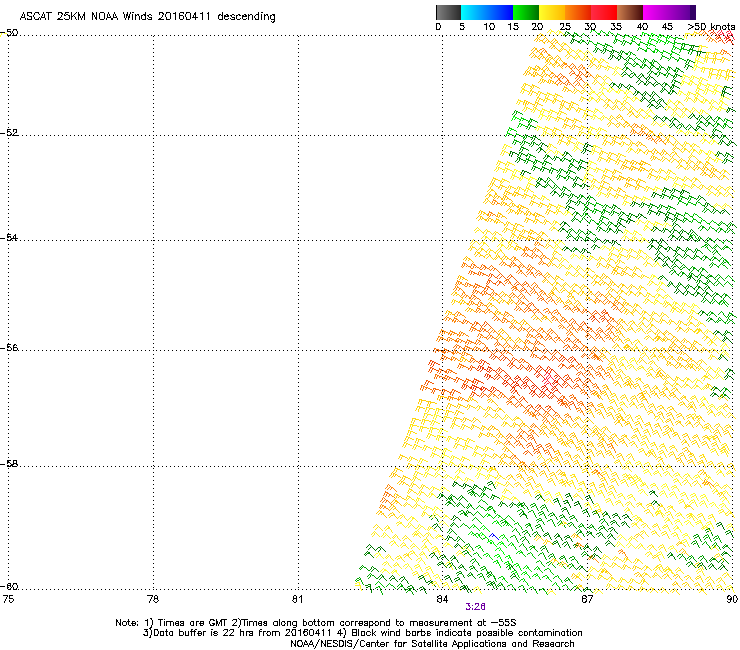This screenshot has width=740, height=650.
Task: Click the -54 latitude axis label
Action: pyautogui.click(x=9, y=237)
